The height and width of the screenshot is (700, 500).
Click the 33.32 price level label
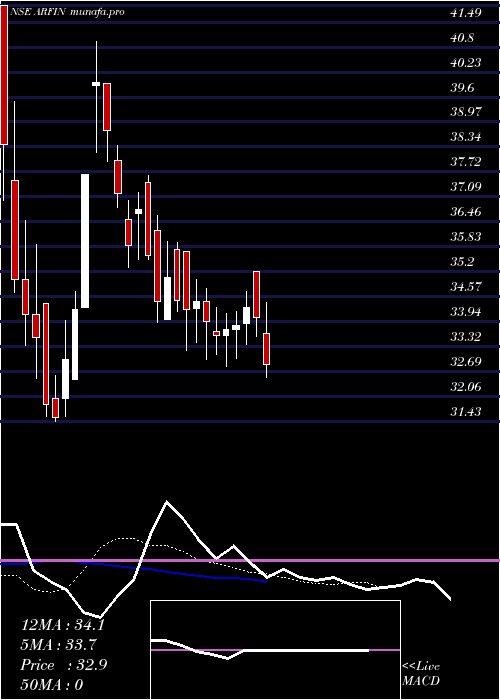pyautogui.click(x=466, y=337)
